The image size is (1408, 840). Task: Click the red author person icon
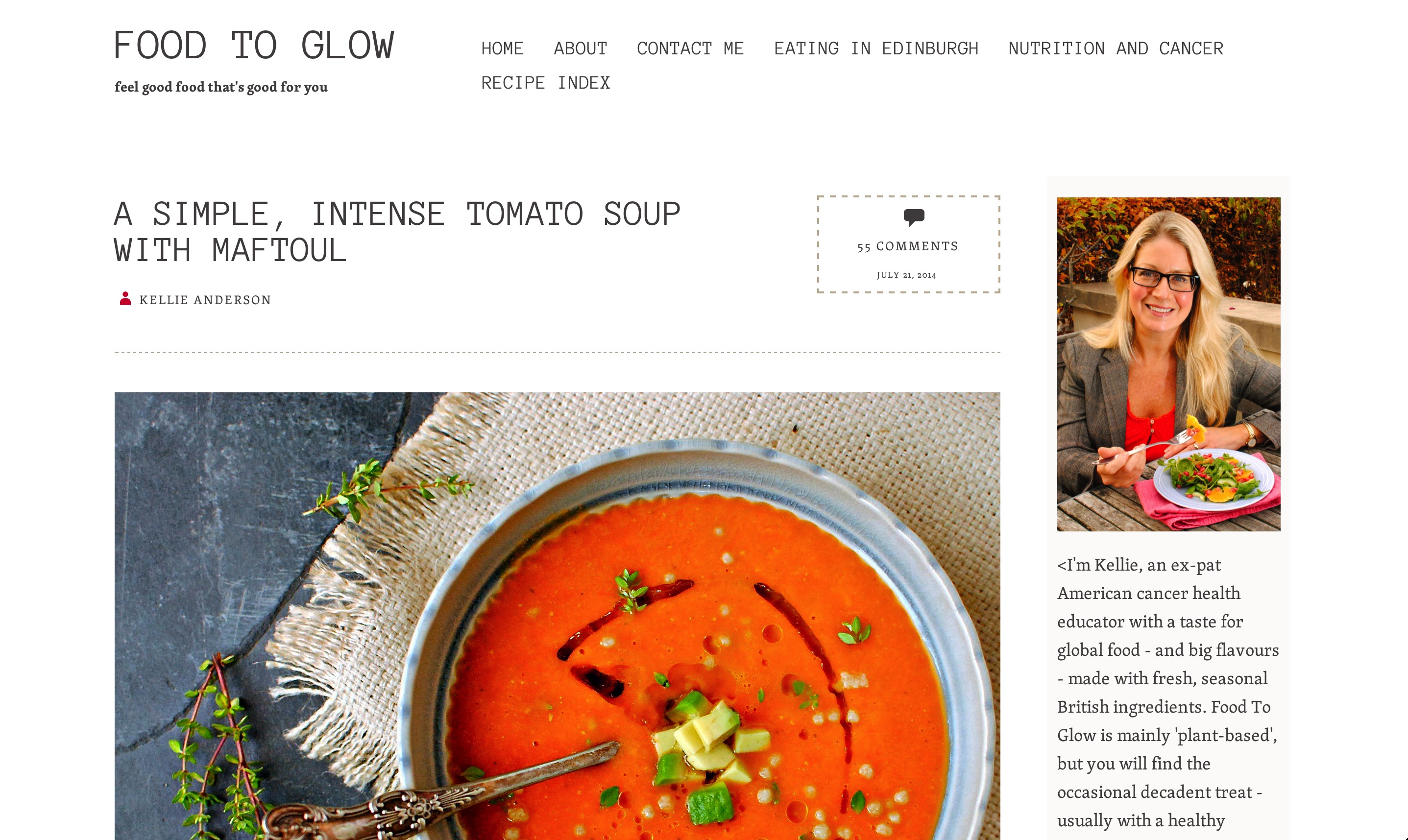coord(125,298)
